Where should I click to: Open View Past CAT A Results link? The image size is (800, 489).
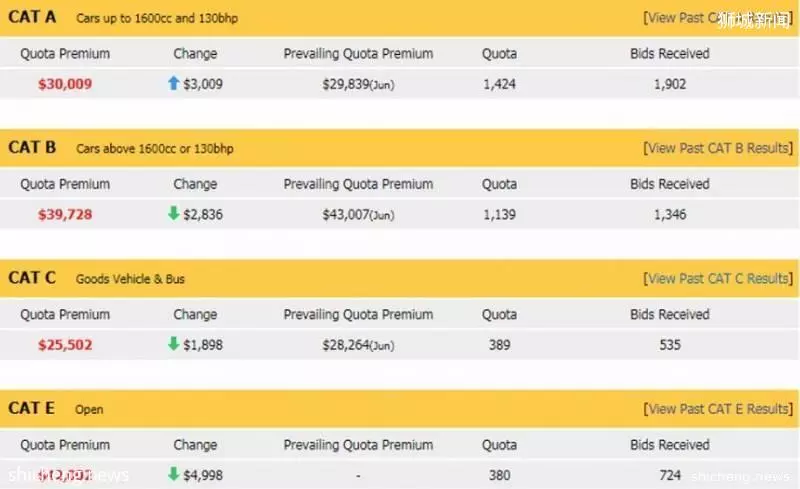718,18
